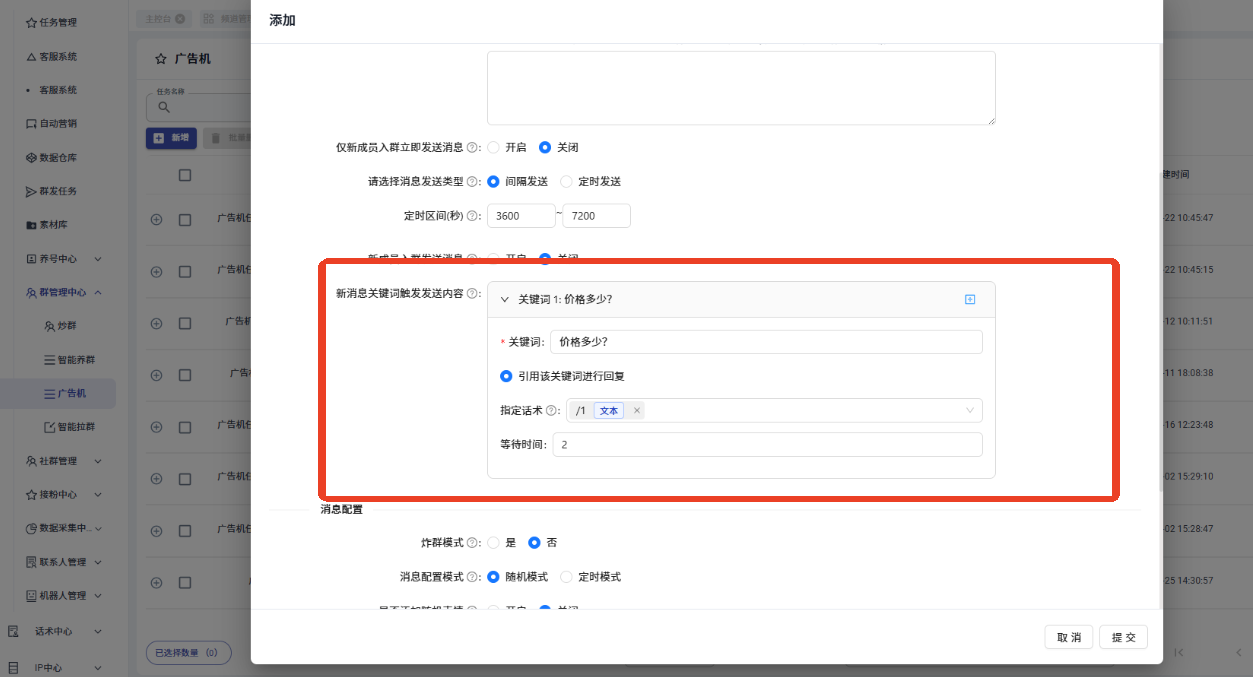Viewport: 1253px width, 677px height.
Task: Select 定时发送 radio option
Action: pyautogui.click(x=567, y=182)
